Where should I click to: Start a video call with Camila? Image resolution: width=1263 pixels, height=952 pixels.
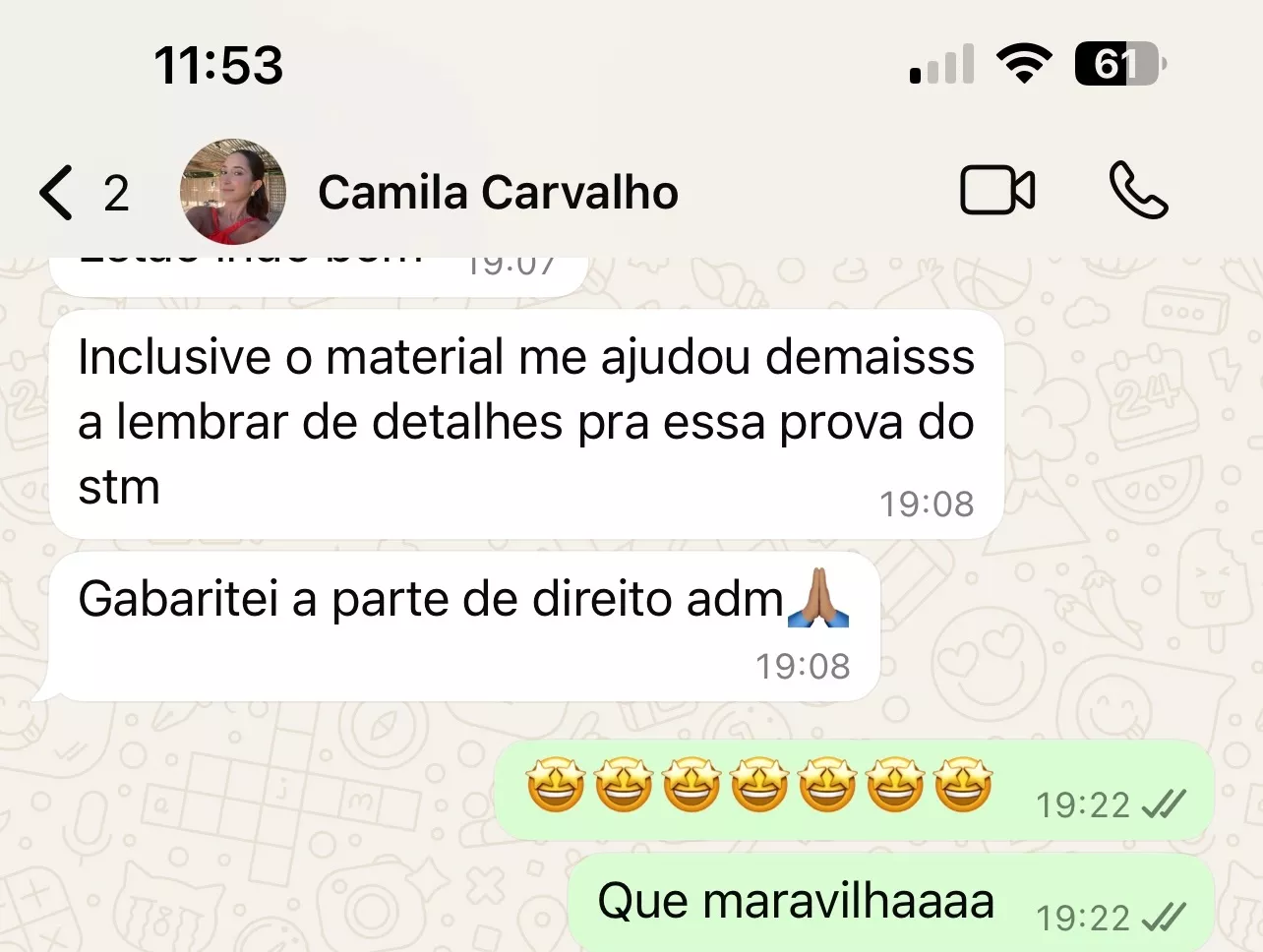(997, 191)
